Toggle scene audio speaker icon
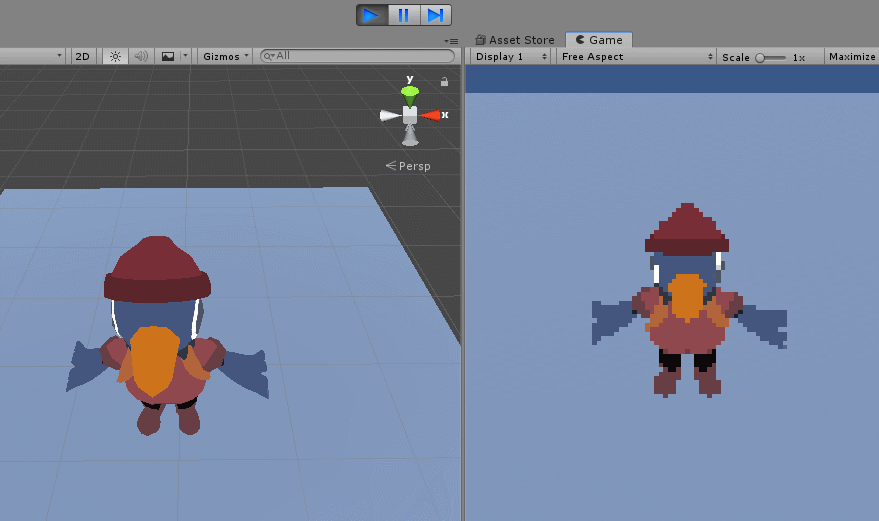 tap(141, 56)
